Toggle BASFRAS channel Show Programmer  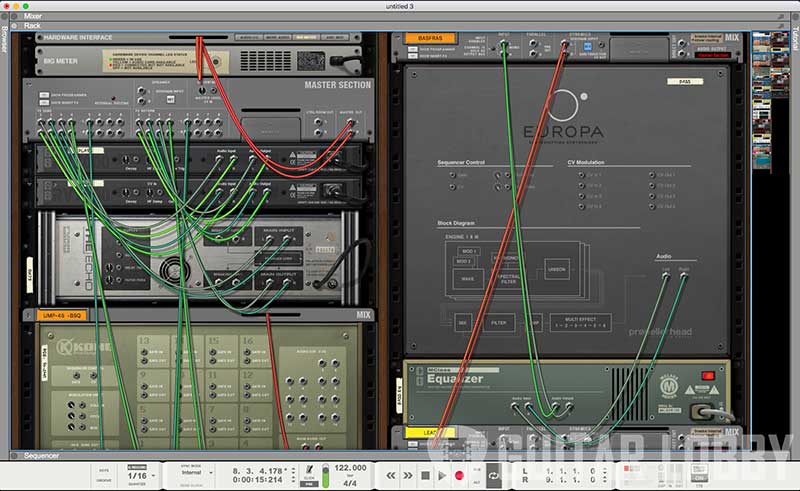(x=412, y=49)
